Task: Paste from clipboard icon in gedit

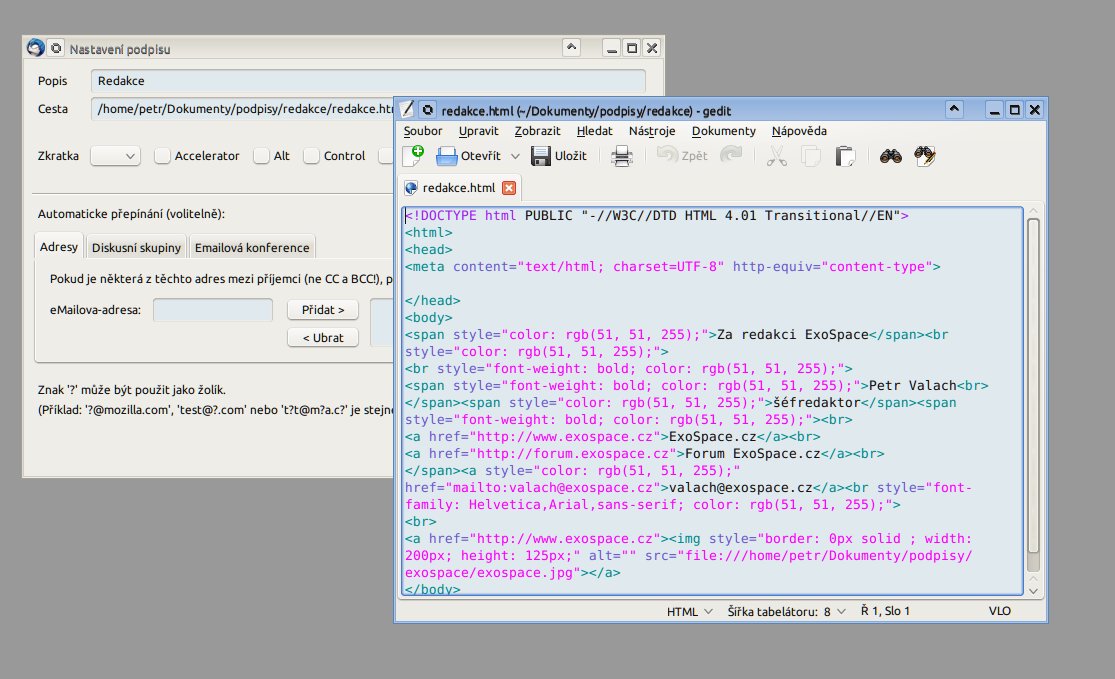Action: click(x=845, y=156)
